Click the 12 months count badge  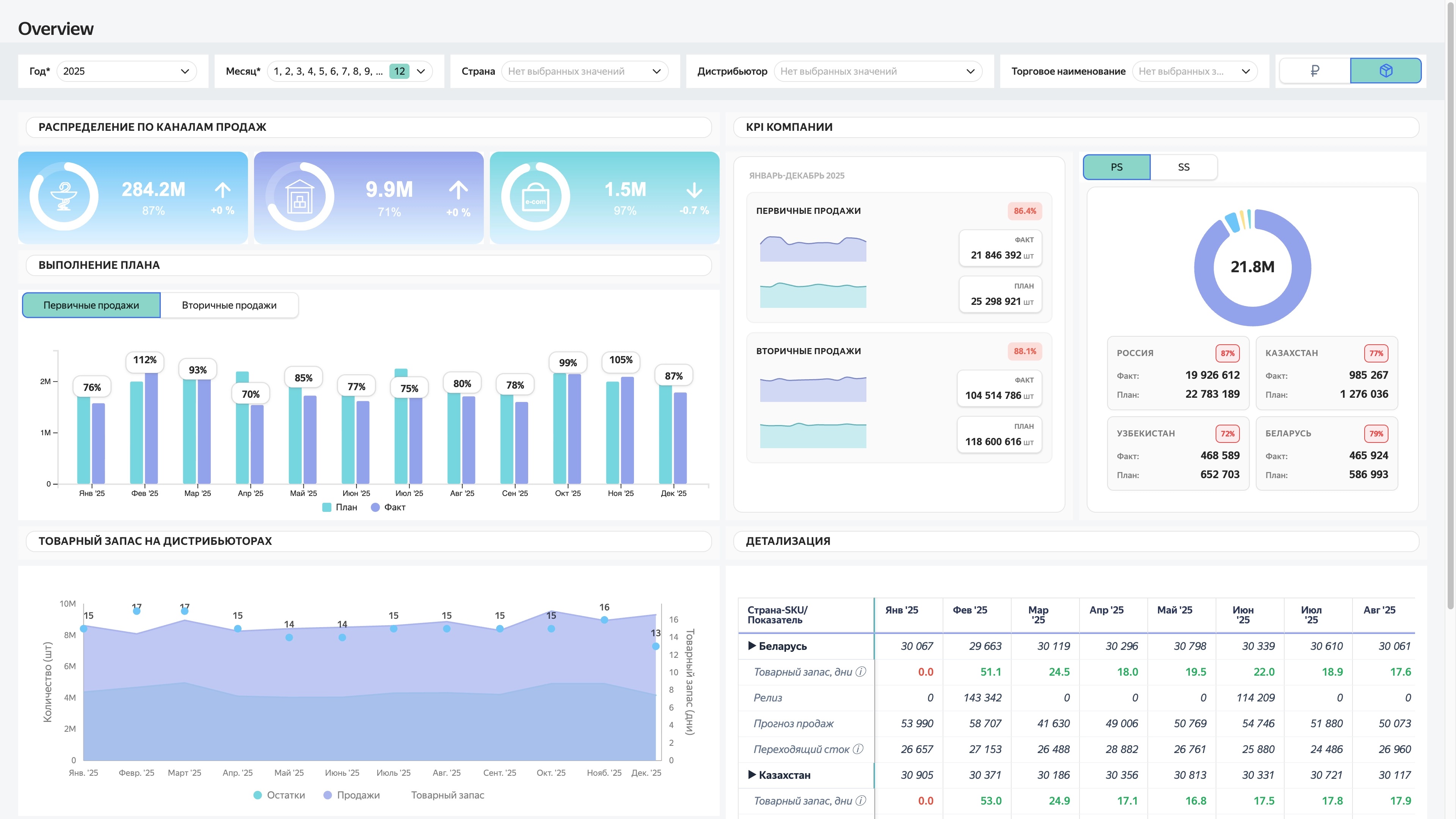[399, 71]
